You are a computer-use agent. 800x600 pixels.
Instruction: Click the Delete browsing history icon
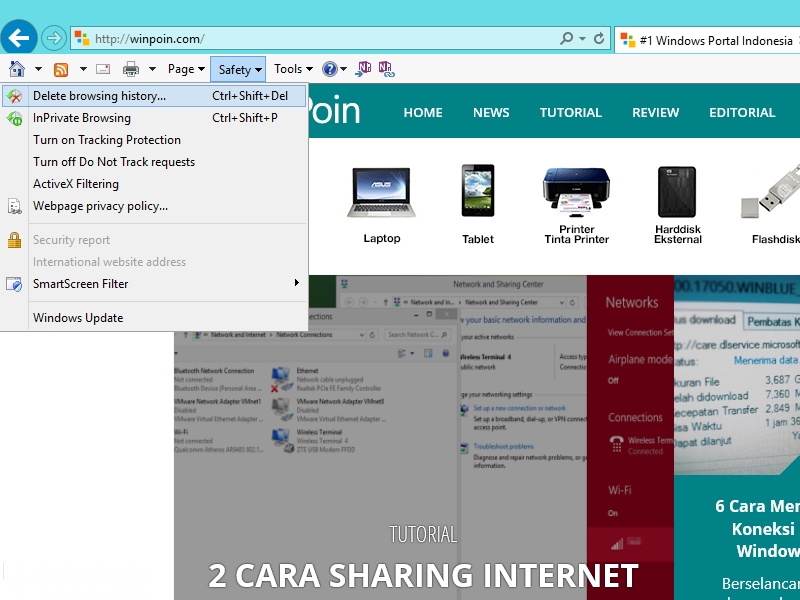click(x=14, y=96)
